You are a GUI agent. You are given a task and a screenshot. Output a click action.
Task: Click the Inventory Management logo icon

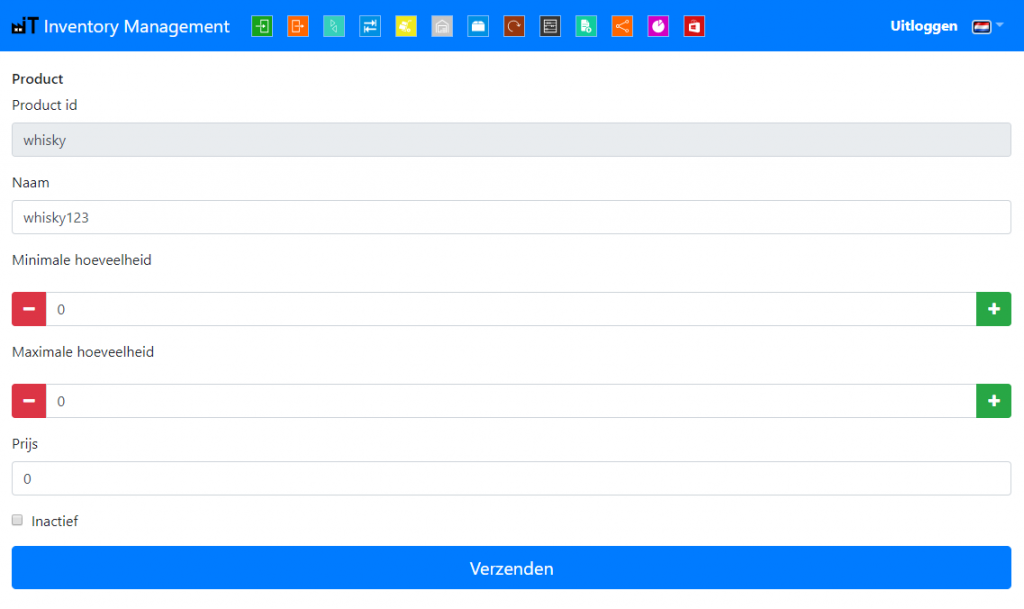(25, 25)
